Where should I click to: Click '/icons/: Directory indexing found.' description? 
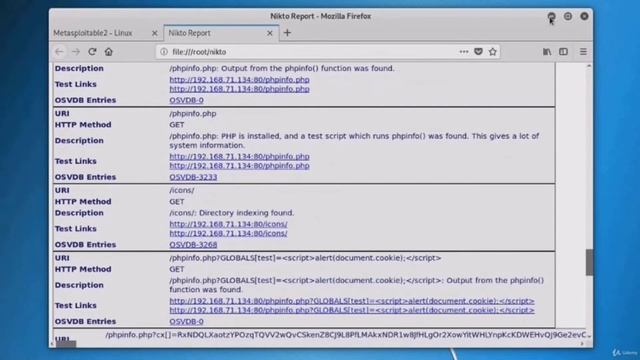pos(232,213)
